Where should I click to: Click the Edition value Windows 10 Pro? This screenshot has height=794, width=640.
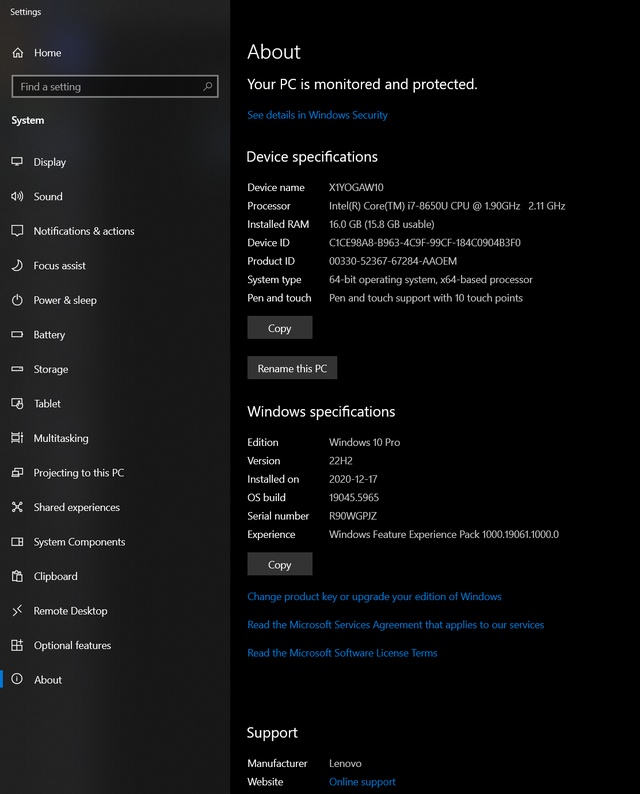coord(365,442)
